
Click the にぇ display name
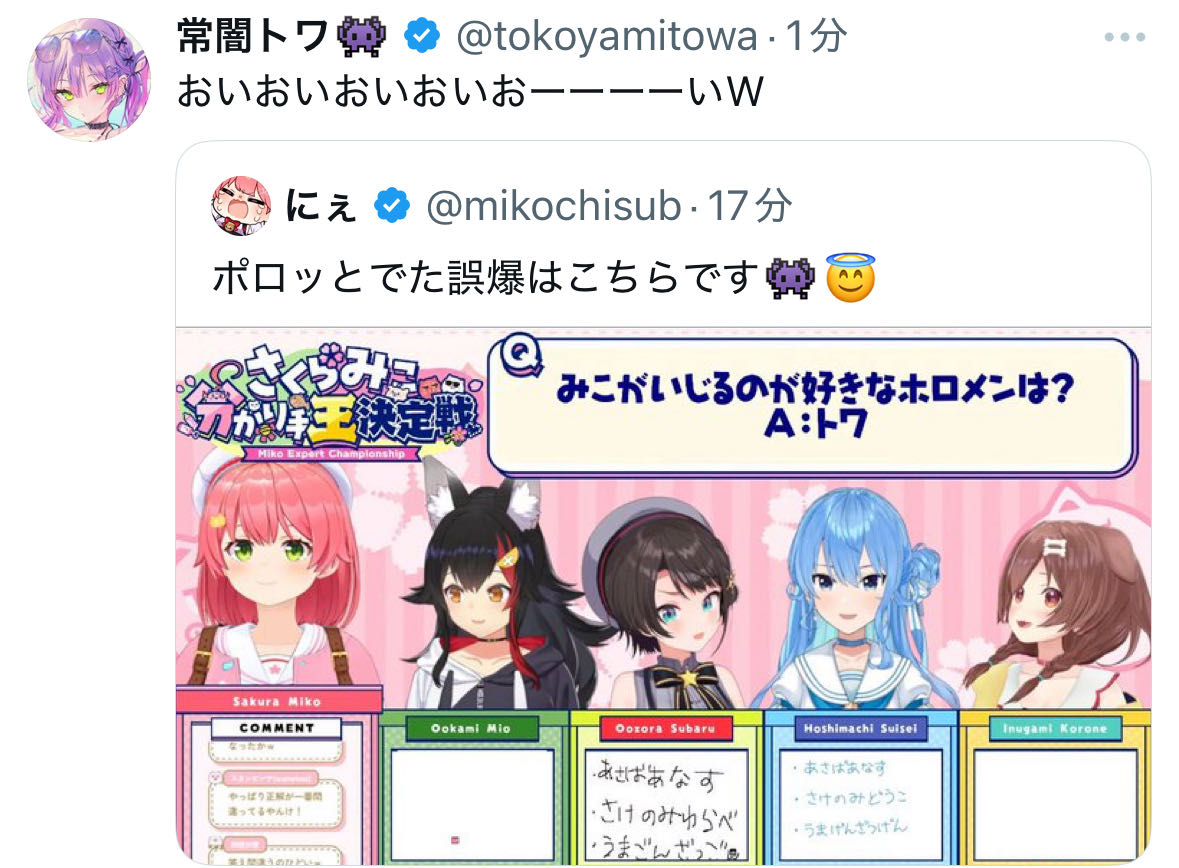pyautogui.click(x=321, y=205)
